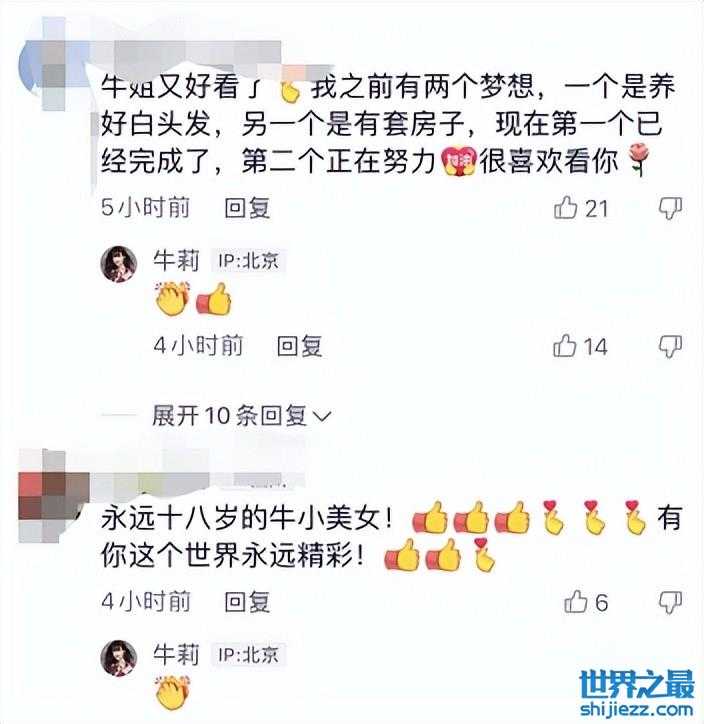This screenshot has width=704, height=724.
Task: Reply to 牛莉's comment from 4小时前
Action: 299,346
